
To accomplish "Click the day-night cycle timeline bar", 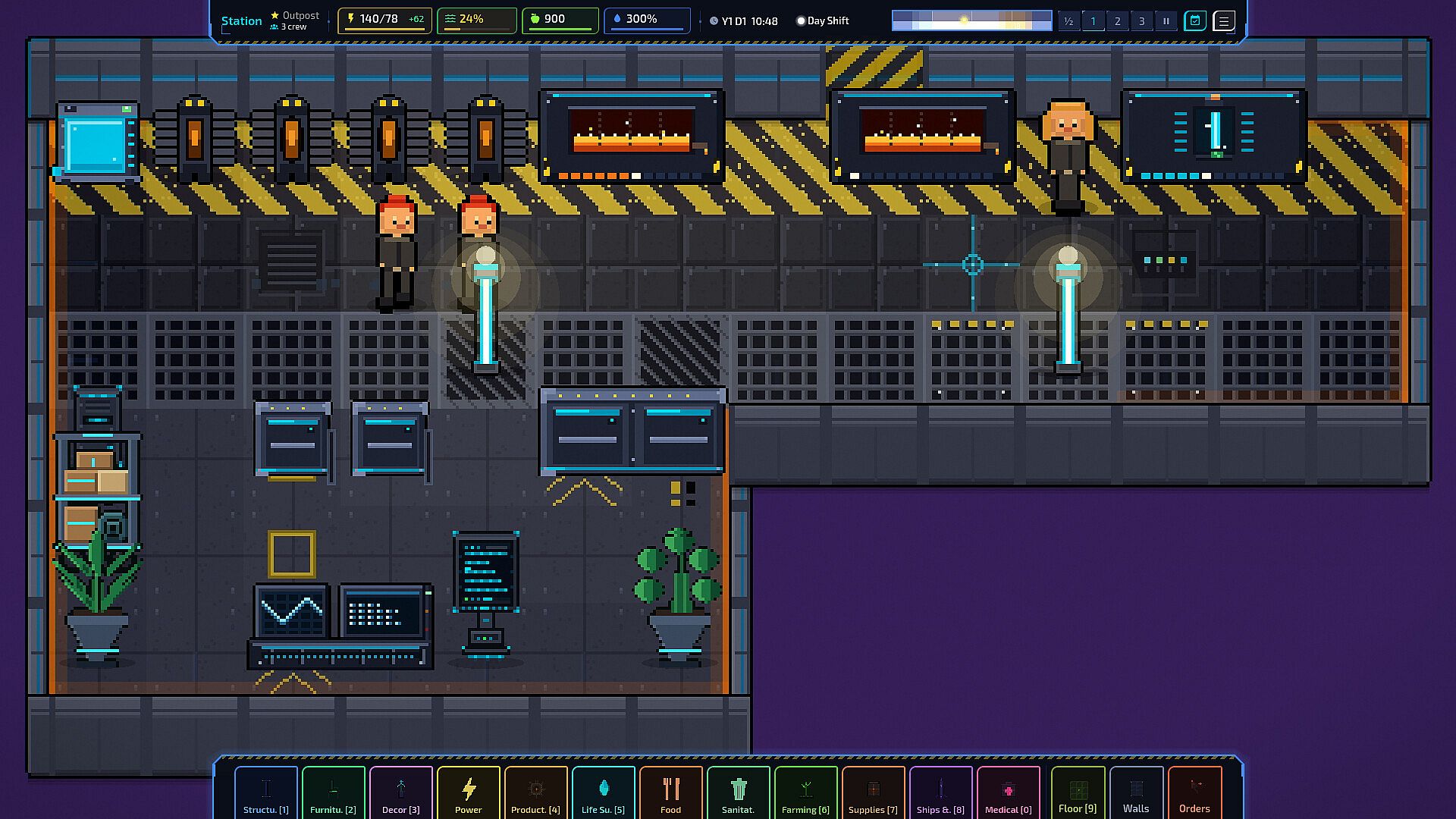I will 971,20.
